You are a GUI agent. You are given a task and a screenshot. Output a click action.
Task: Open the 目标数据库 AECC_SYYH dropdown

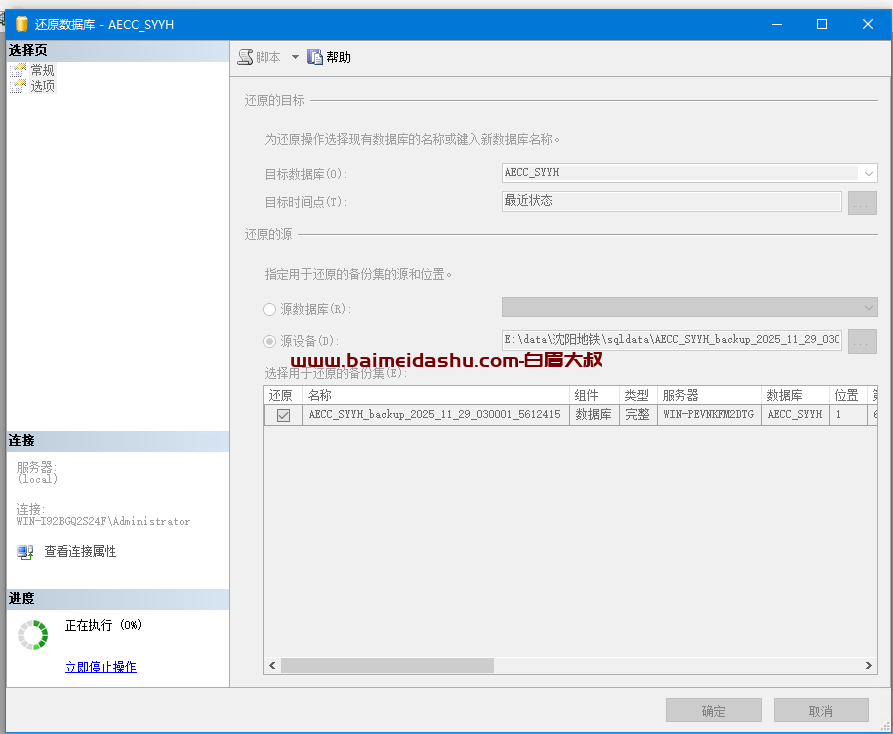(868, 173)
